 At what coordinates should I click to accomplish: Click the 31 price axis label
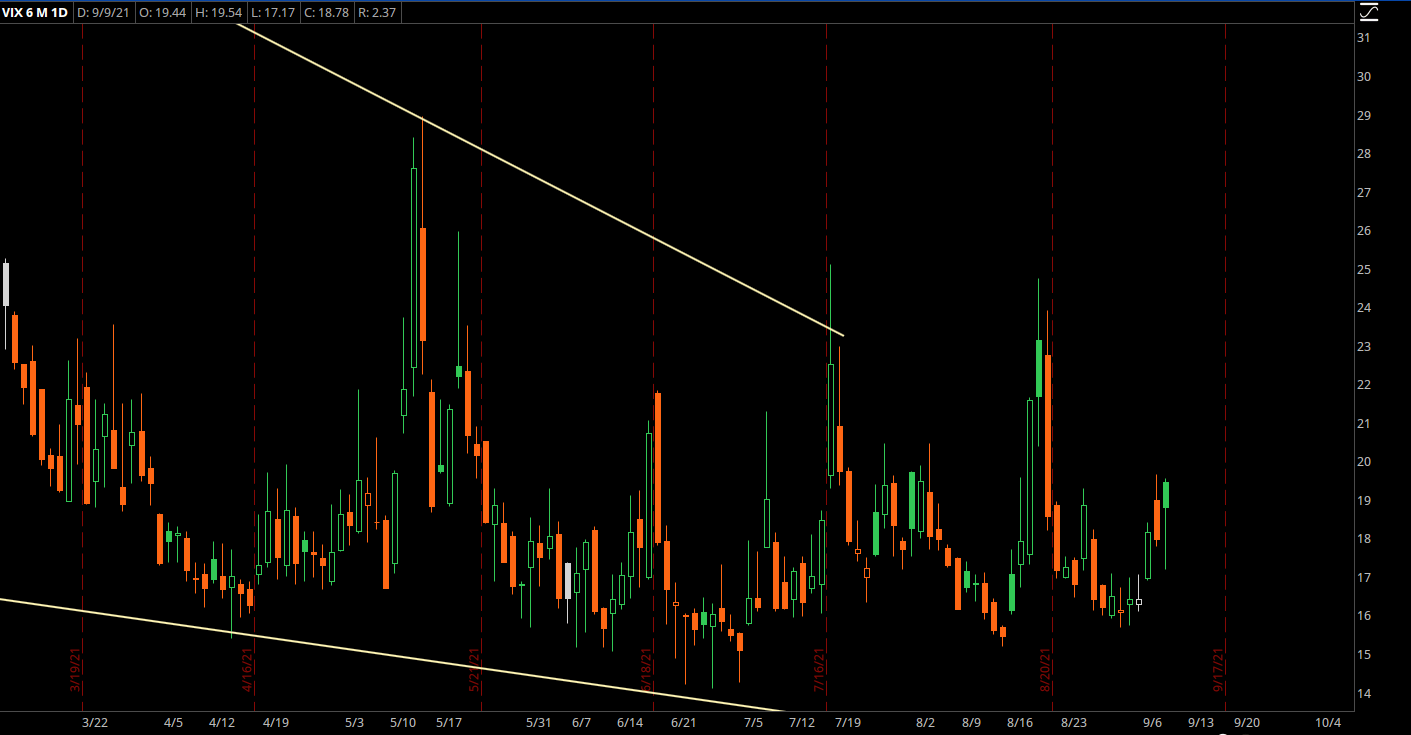tap(1362, 38)
